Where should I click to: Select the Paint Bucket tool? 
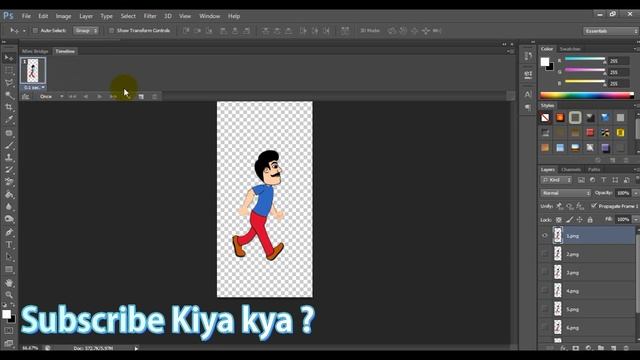(9, 195)
